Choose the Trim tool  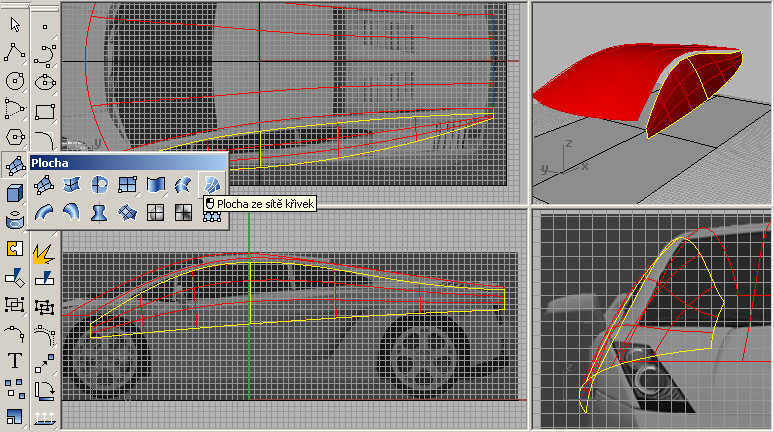coord(44,279)
